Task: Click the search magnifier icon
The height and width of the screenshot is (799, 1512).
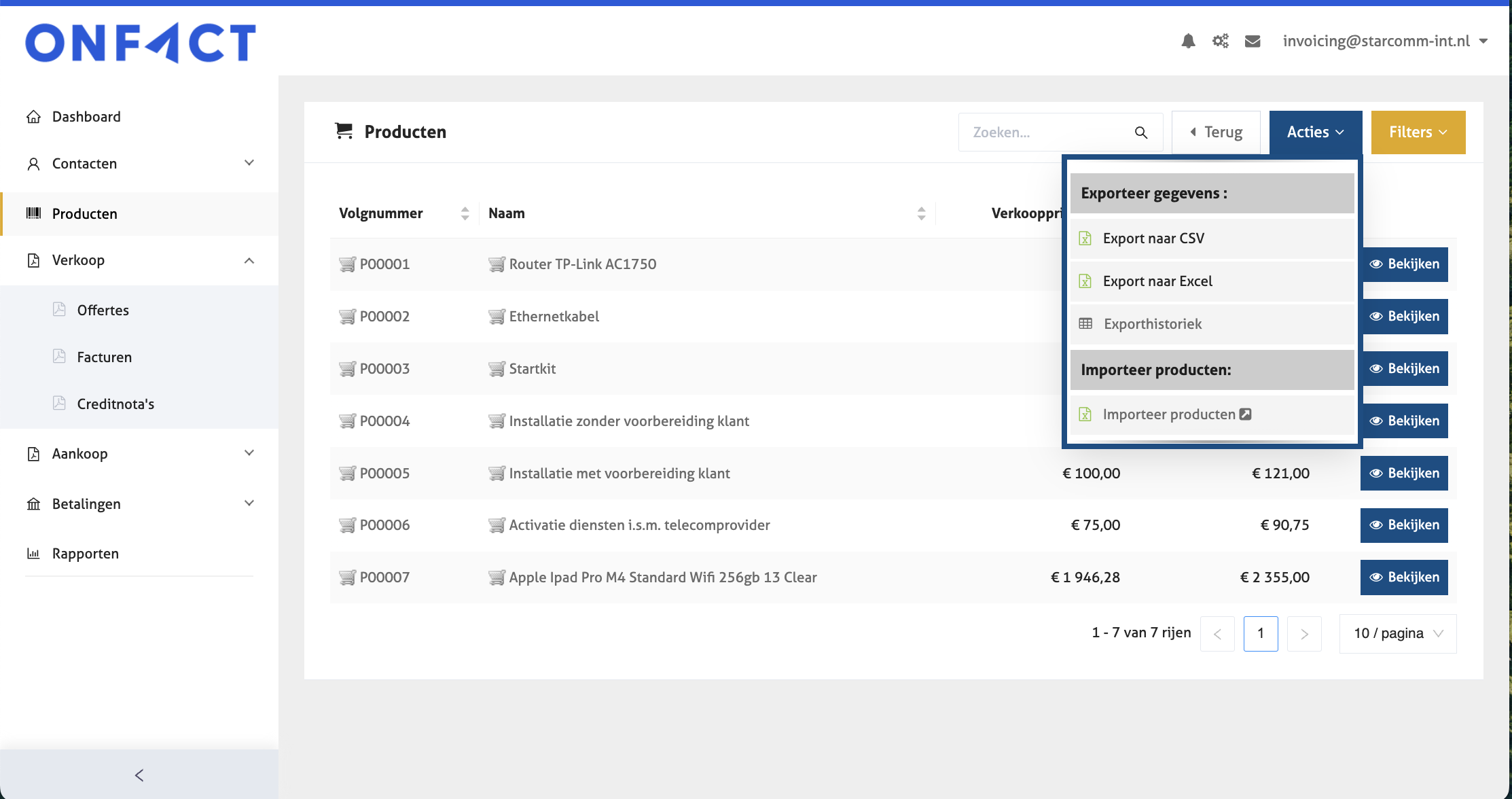Action: (1141, 132)
